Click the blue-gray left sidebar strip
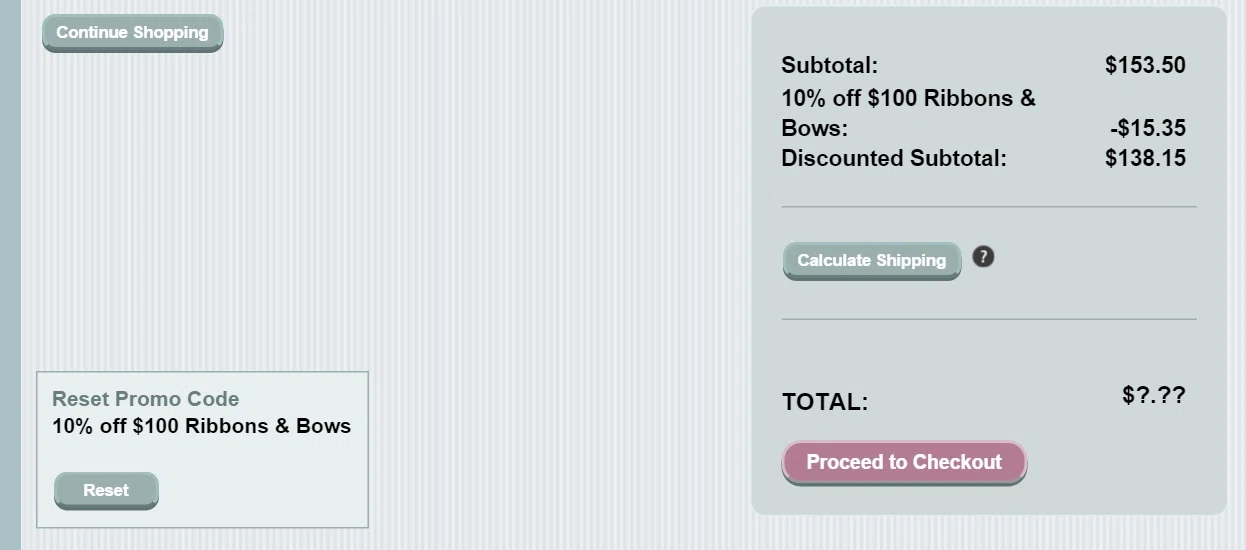Image resolution: width=1246 pixels, height=550 pixels. (10, 275)
